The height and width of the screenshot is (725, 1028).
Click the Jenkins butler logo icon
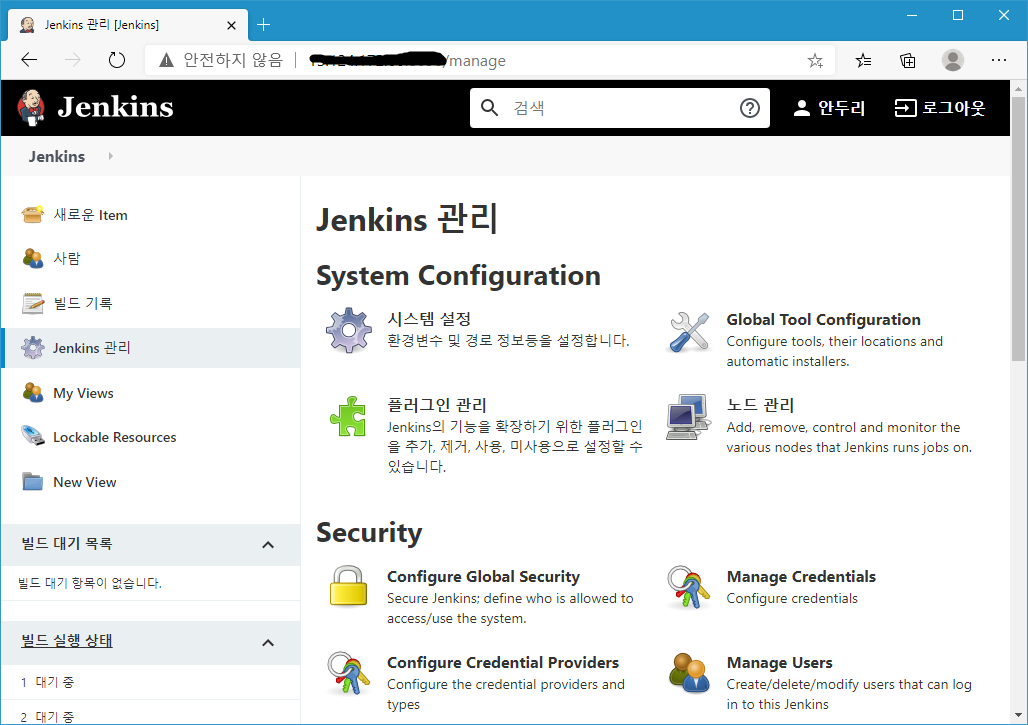click(x=31, y=108)
